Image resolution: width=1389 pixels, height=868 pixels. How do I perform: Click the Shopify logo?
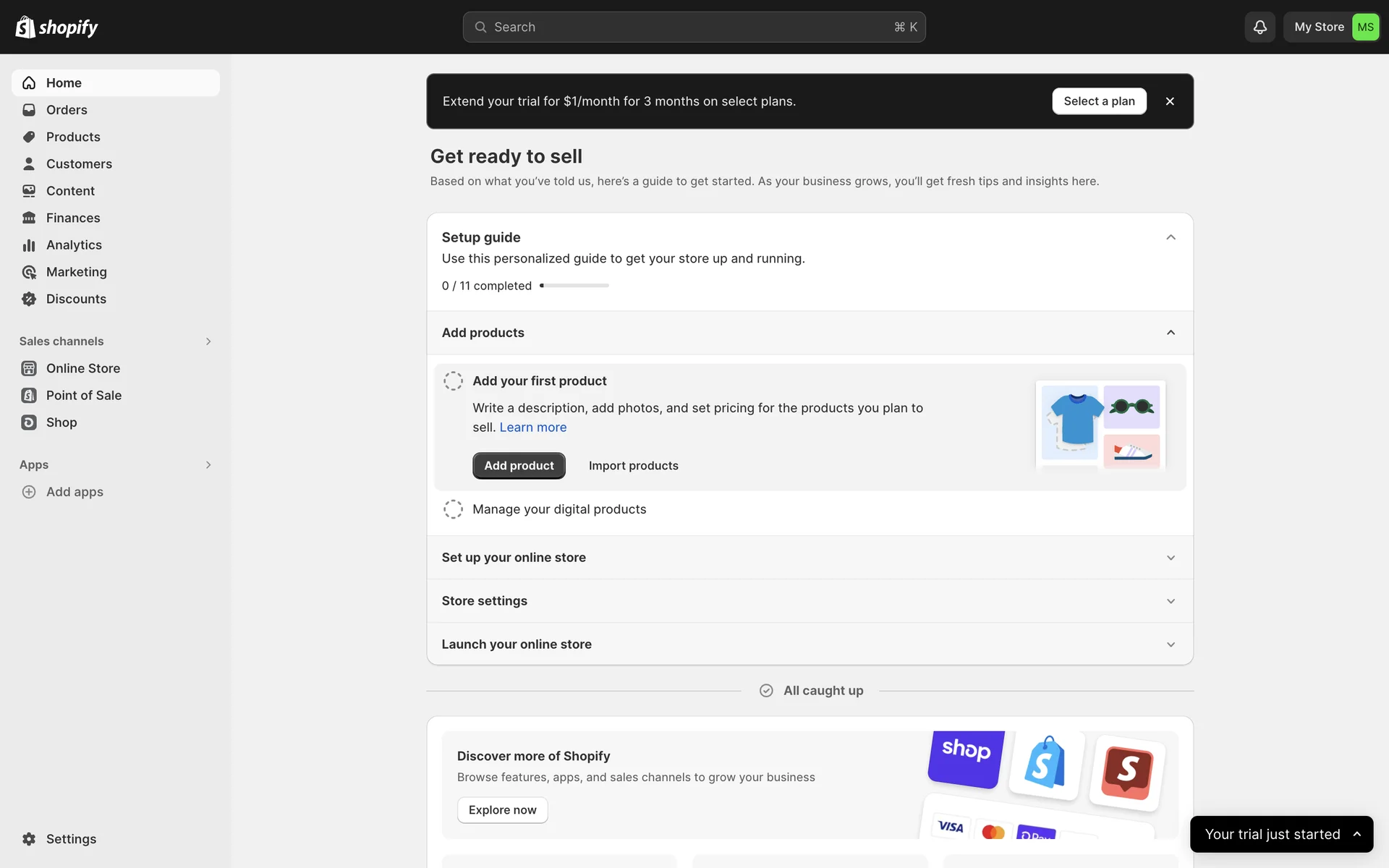[56, 27]
